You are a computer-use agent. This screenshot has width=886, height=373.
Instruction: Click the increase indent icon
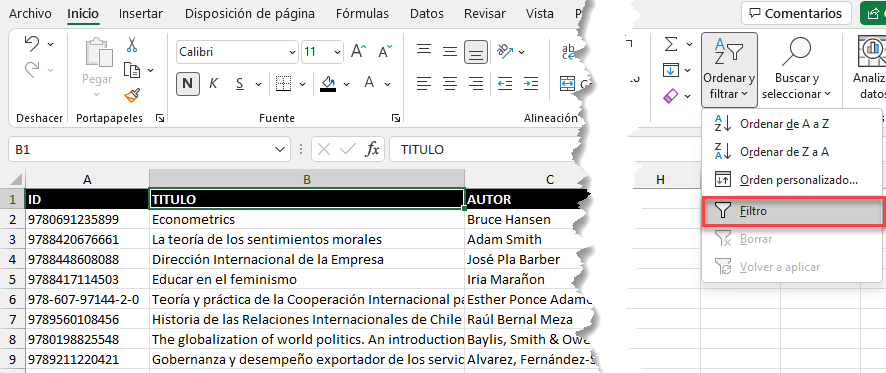(531, 84)
